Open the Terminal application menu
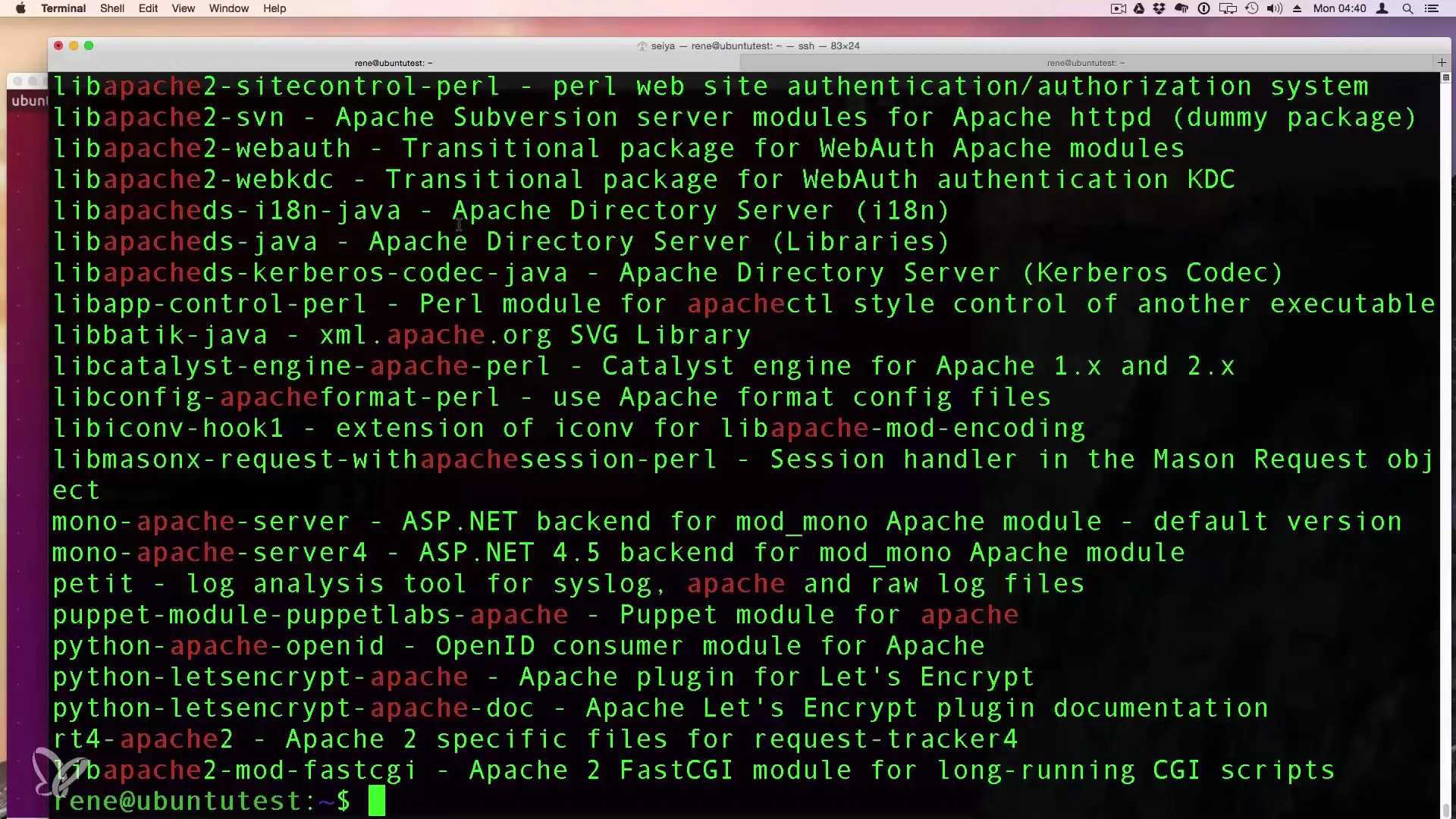This screenshot has height=819, width=1456. [63, 8]
